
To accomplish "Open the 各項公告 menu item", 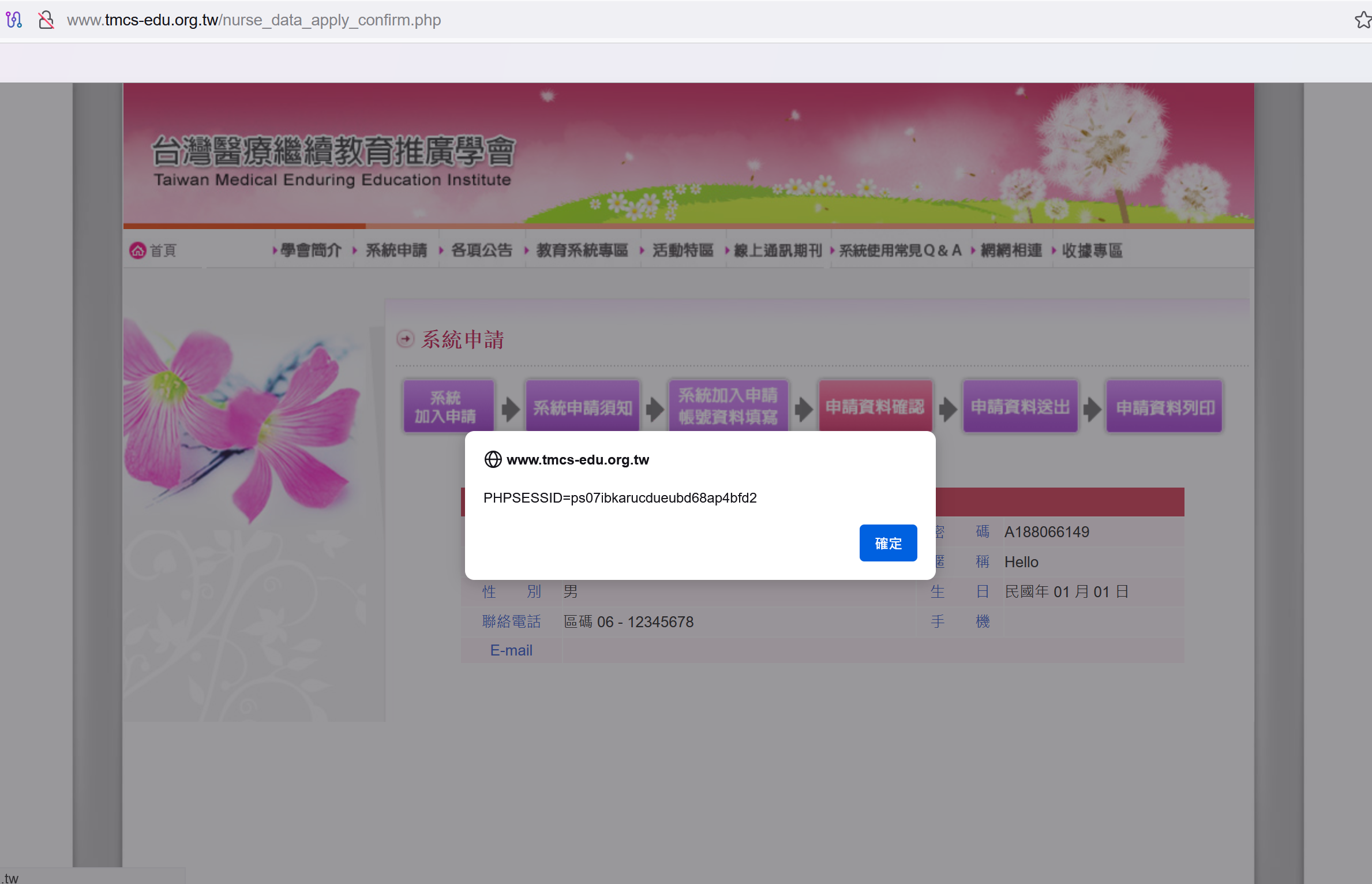I will (482, 250).
